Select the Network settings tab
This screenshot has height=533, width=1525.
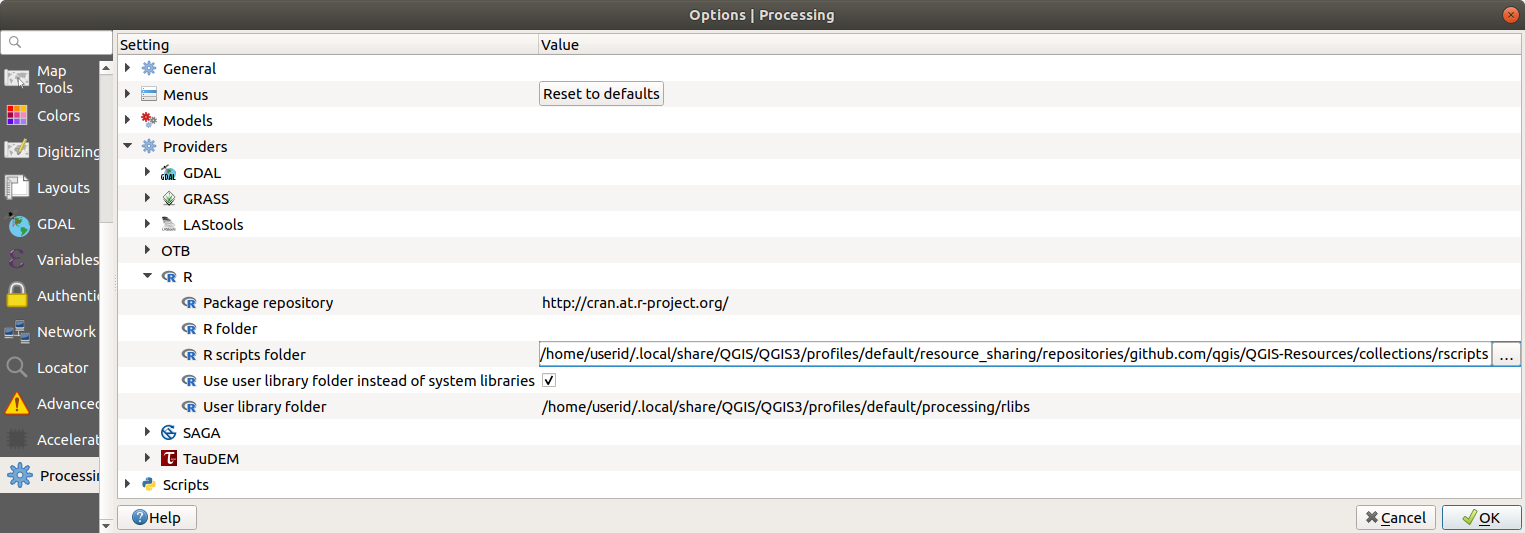point(50,332)
